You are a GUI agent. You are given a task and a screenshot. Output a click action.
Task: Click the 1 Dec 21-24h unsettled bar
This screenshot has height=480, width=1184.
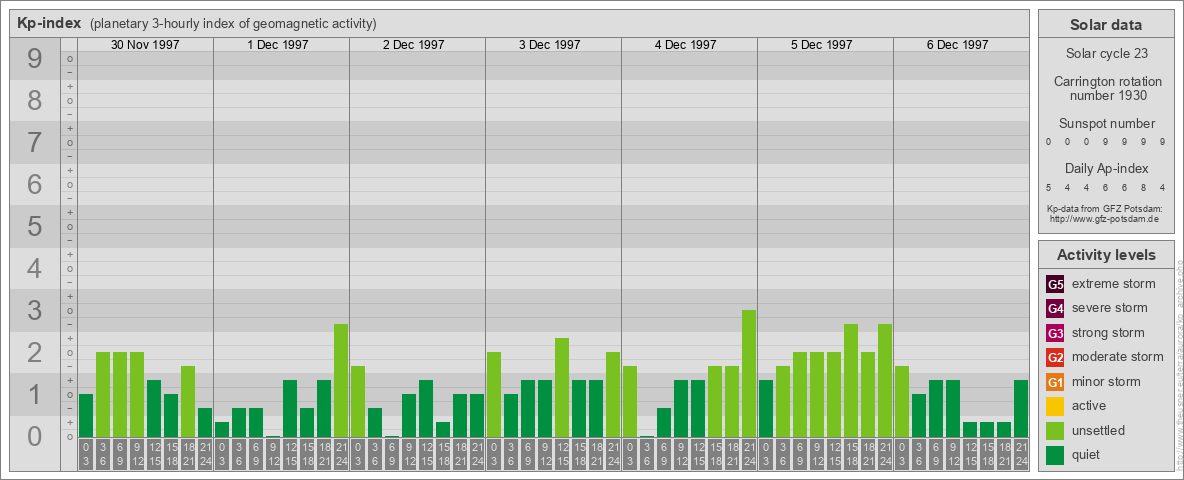341,380
